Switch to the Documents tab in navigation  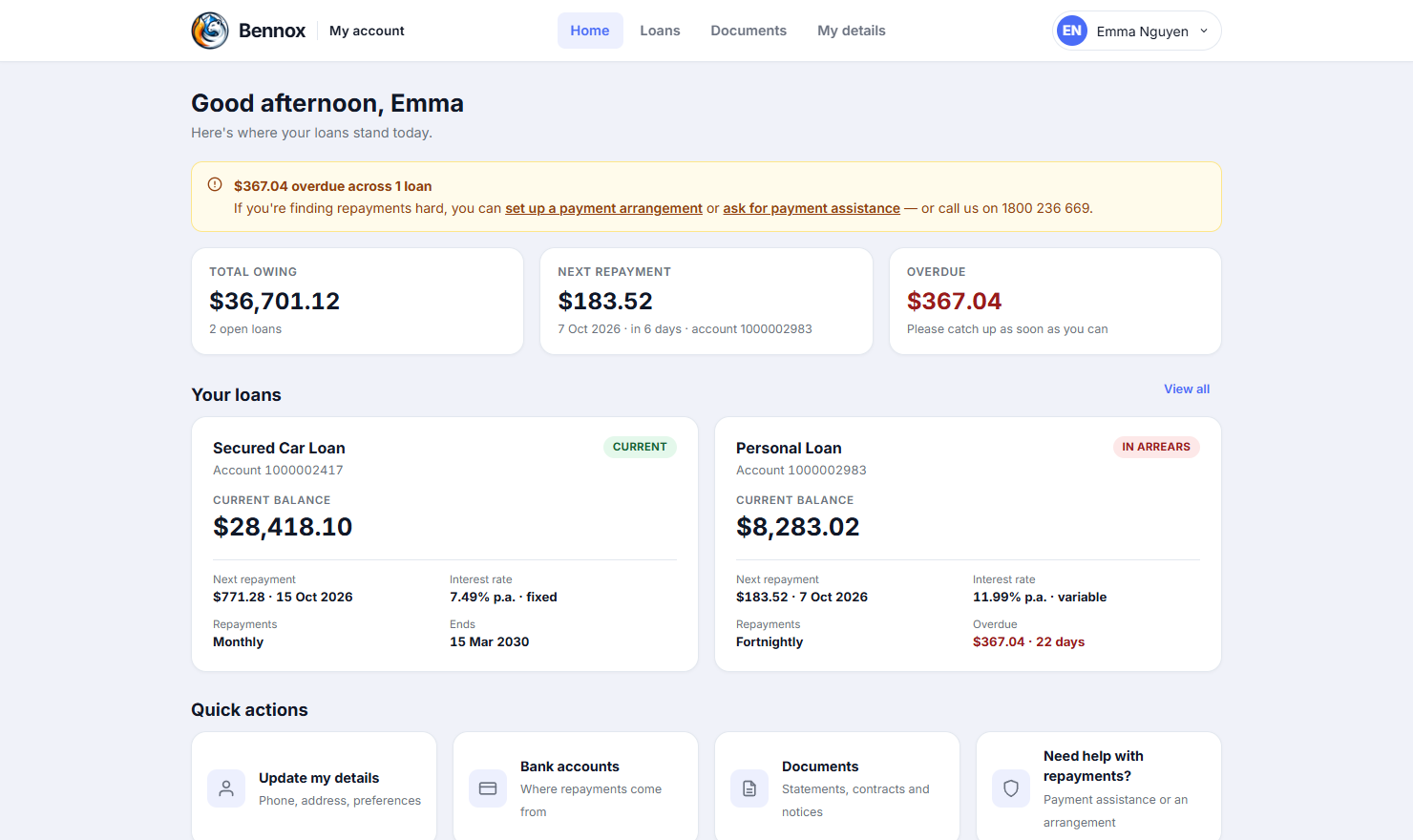click(x=749, y=31)
